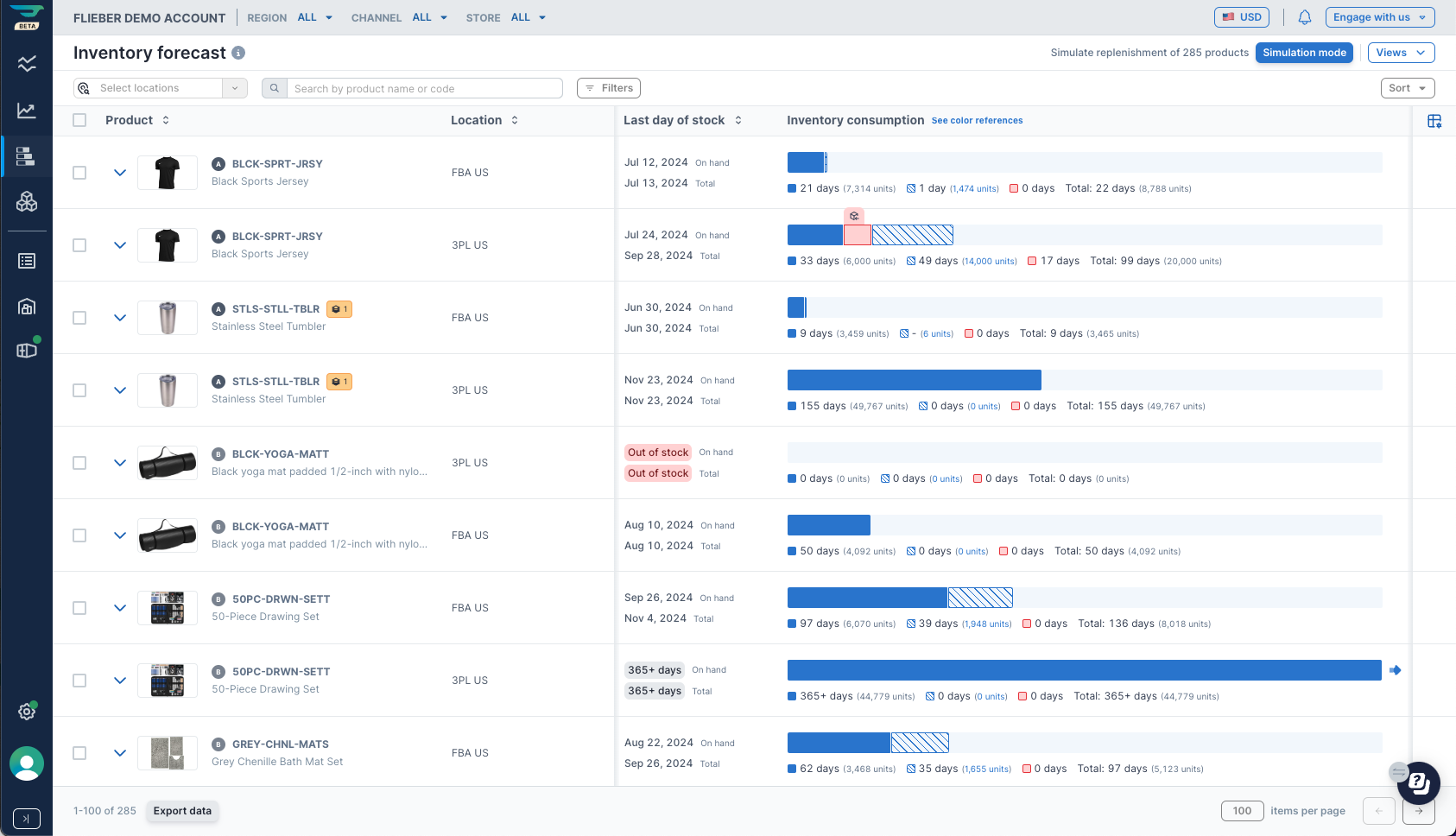
Task: Open the warehouse icon in left sidebar
Action: coord(26,307)
